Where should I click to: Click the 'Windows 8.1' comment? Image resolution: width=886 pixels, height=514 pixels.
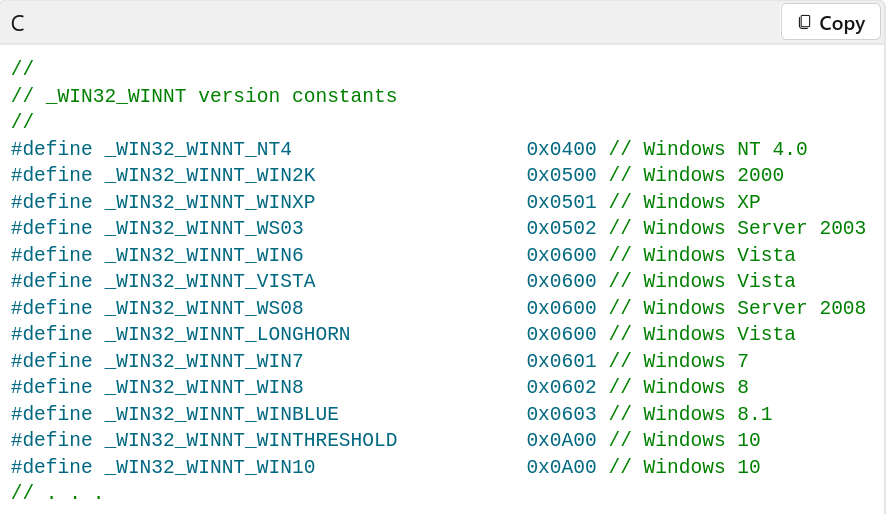(x=690, y=413)
